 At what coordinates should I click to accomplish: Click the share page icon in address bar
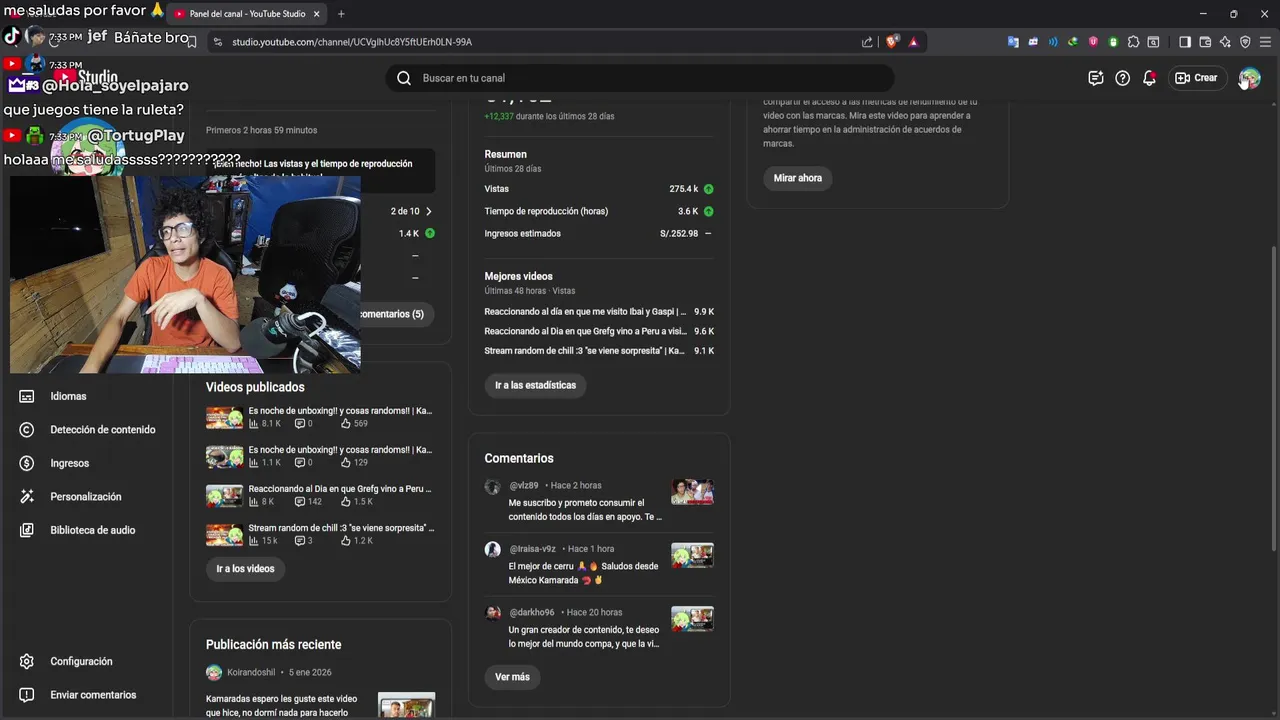click(x=867, y=42)
